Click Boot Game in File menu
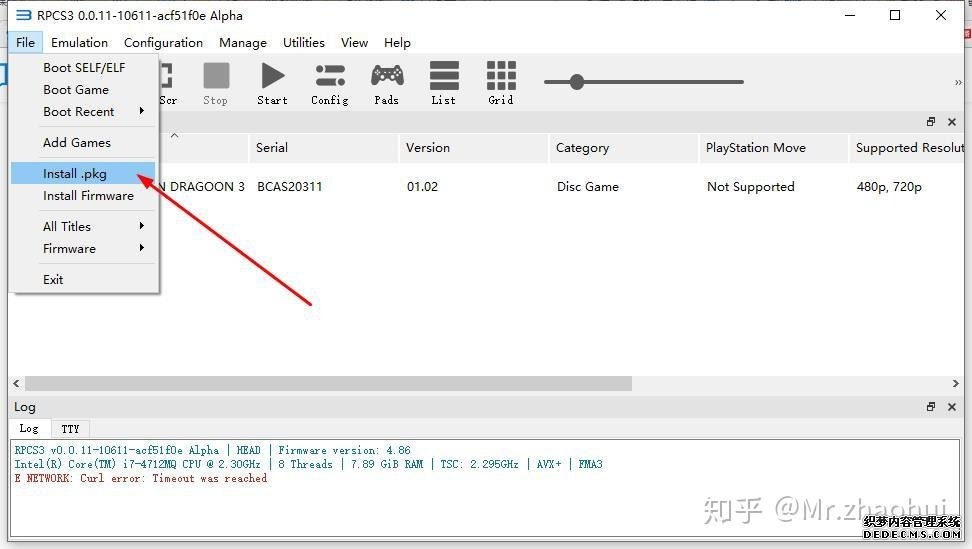 (x=76, y=90)
